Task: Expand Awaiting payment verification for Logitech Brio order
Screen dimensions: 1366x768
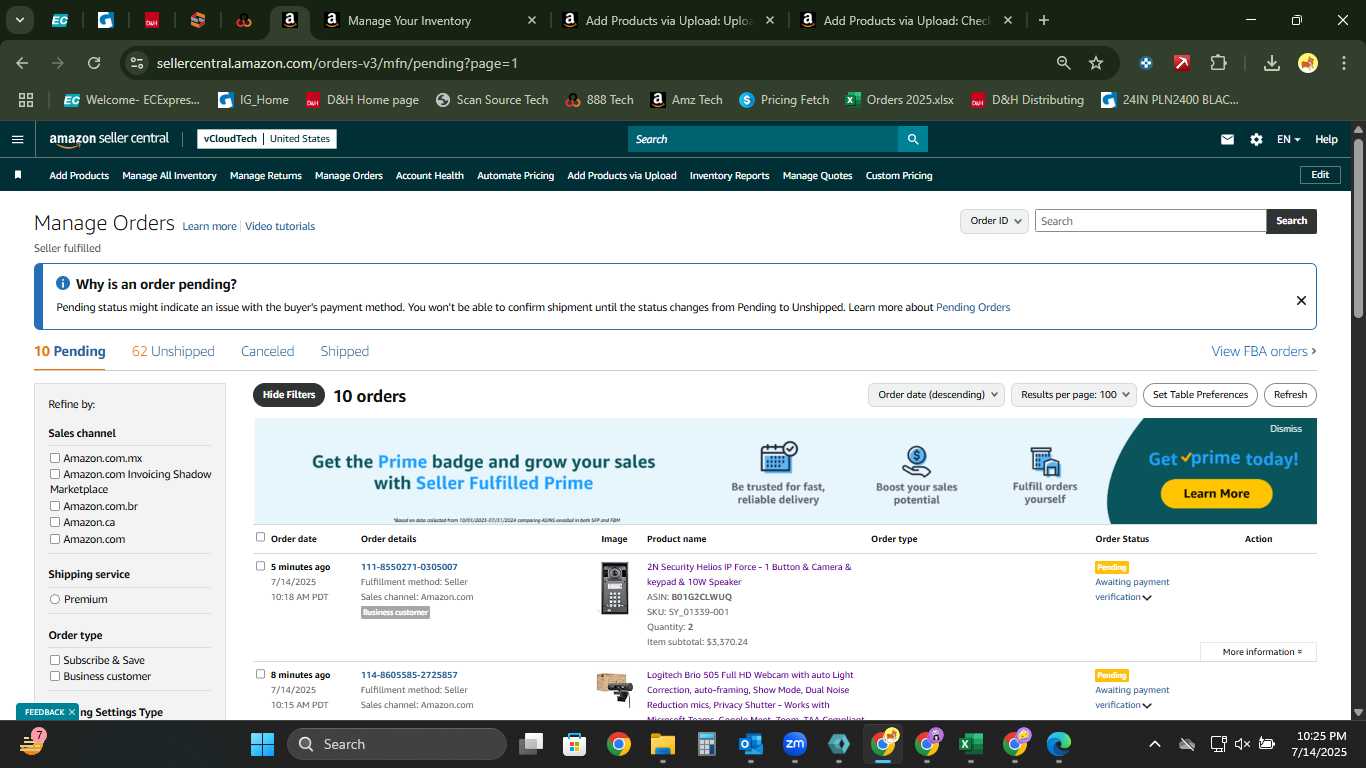Action: [x=1147, y=706]
